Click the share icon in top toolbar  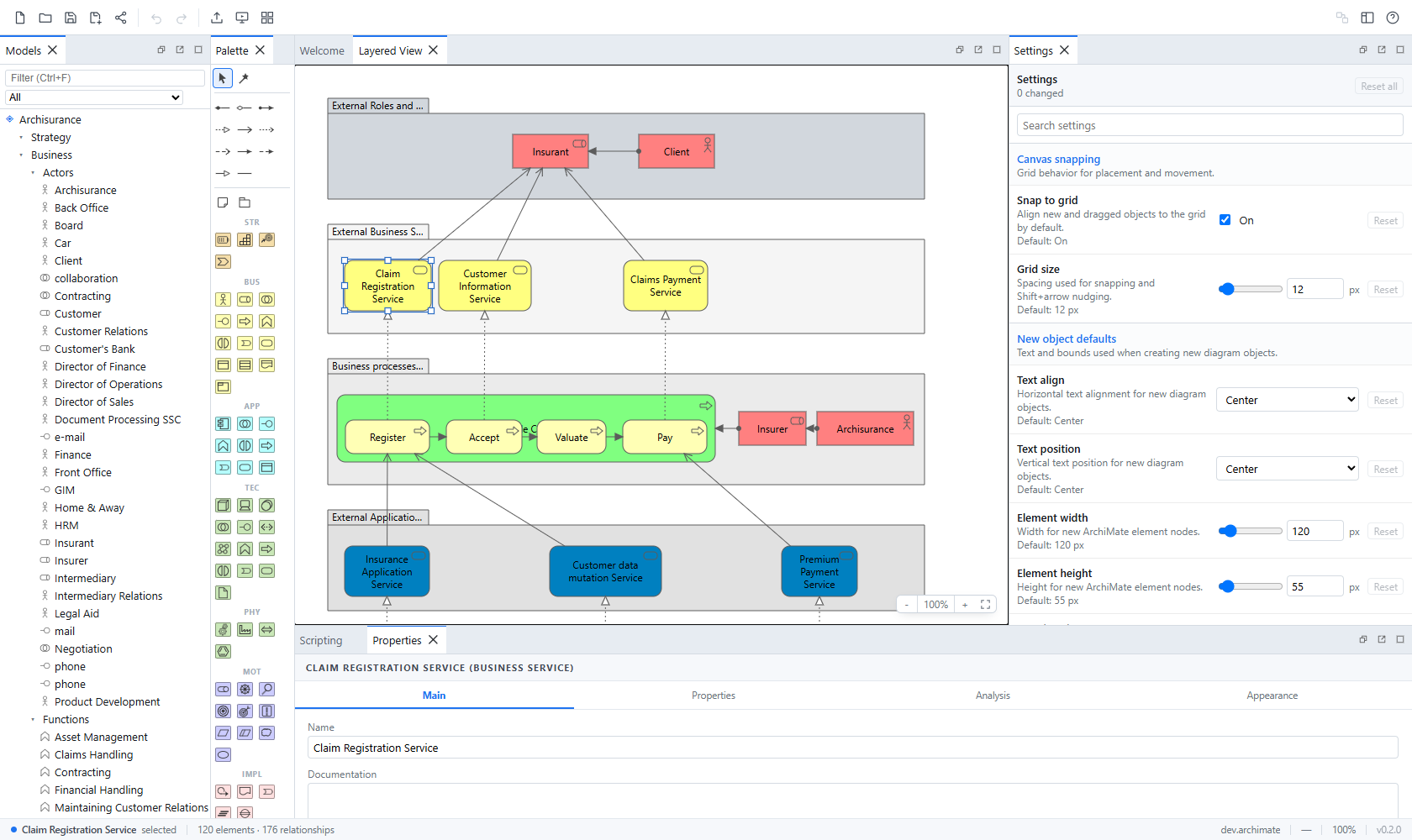point(121,18)
